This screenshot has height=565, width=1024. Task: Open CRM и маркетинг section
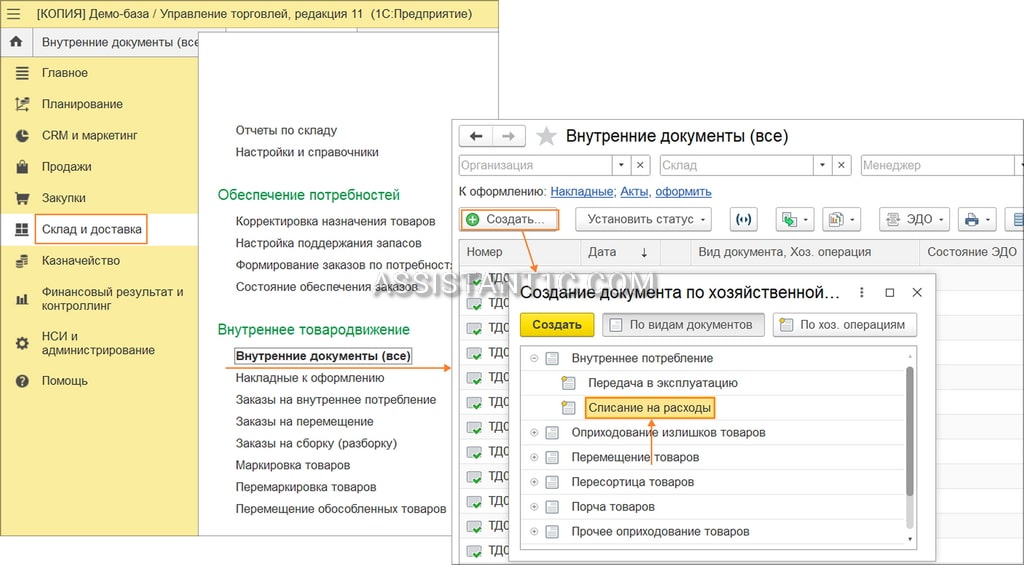click(90, 135)
